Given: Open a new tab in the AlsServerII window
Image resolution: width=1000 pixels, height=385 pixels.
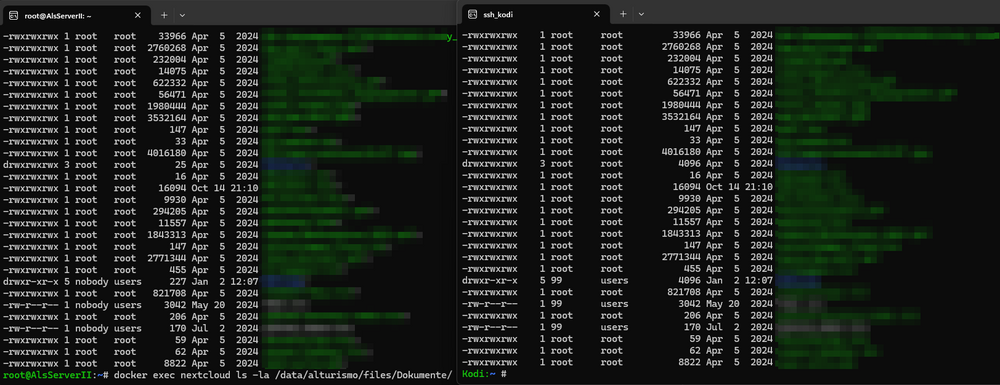Looking at the screenshot, I should tap(164, 14).
